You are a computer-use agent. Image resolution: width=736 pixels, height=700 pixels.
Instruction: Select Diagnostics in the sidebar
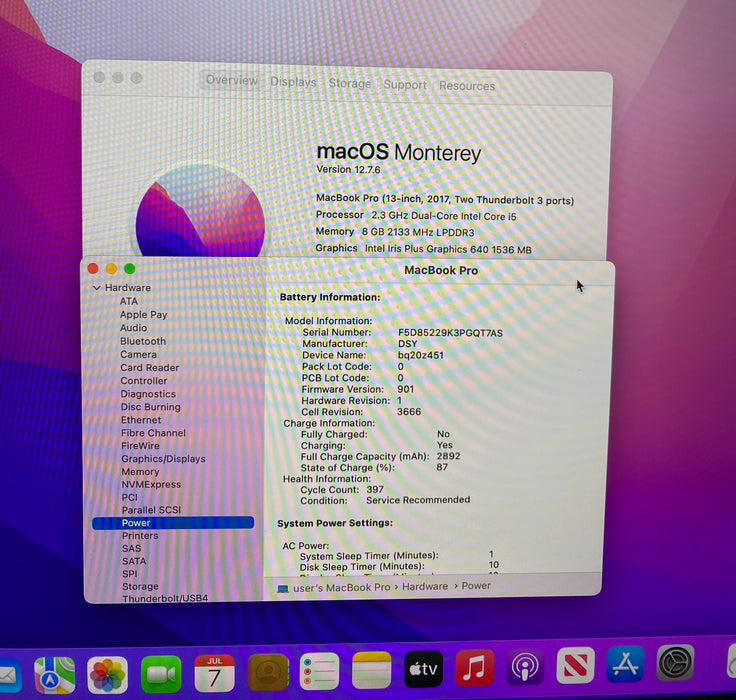(x=148, y=393)
